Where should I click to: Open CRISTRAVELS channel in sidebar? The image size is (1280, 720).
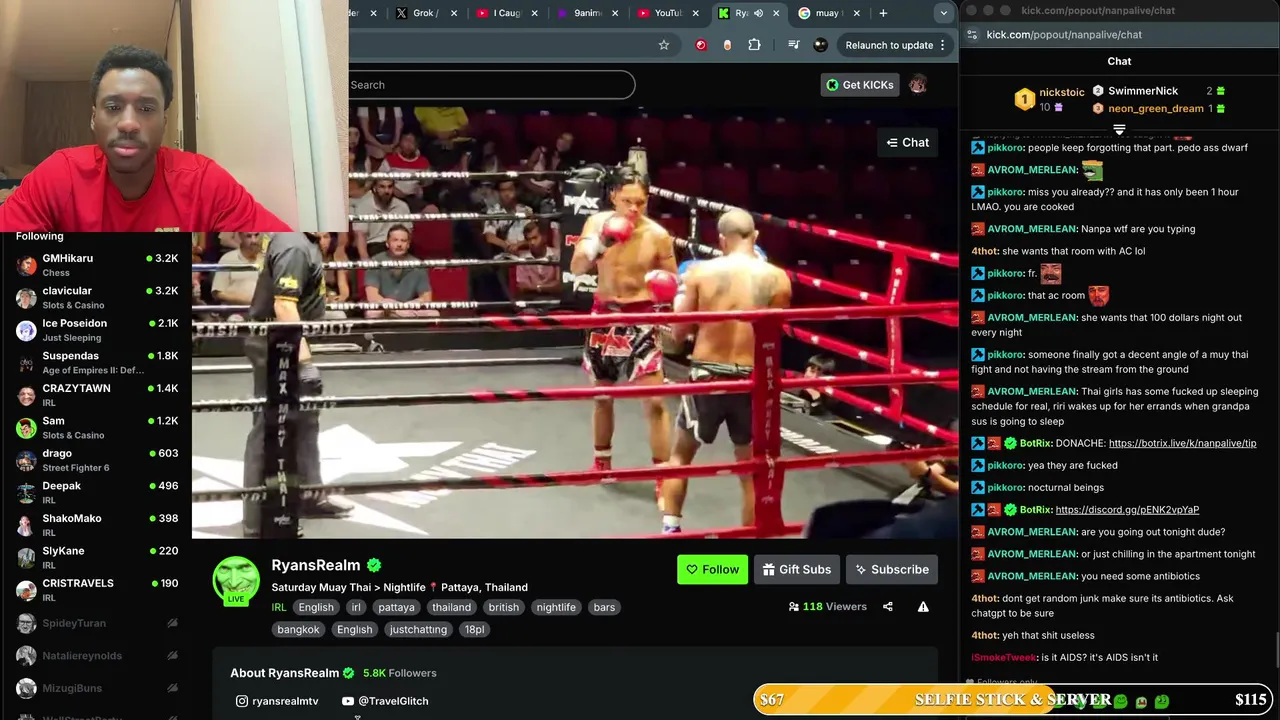coord(97,590)
